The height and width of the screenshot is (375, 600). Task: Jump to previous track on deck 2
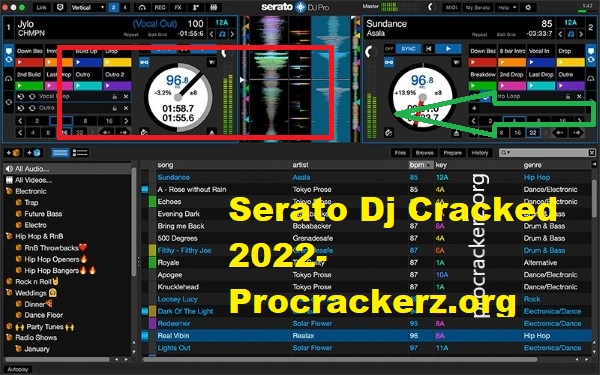coord(429,49)
